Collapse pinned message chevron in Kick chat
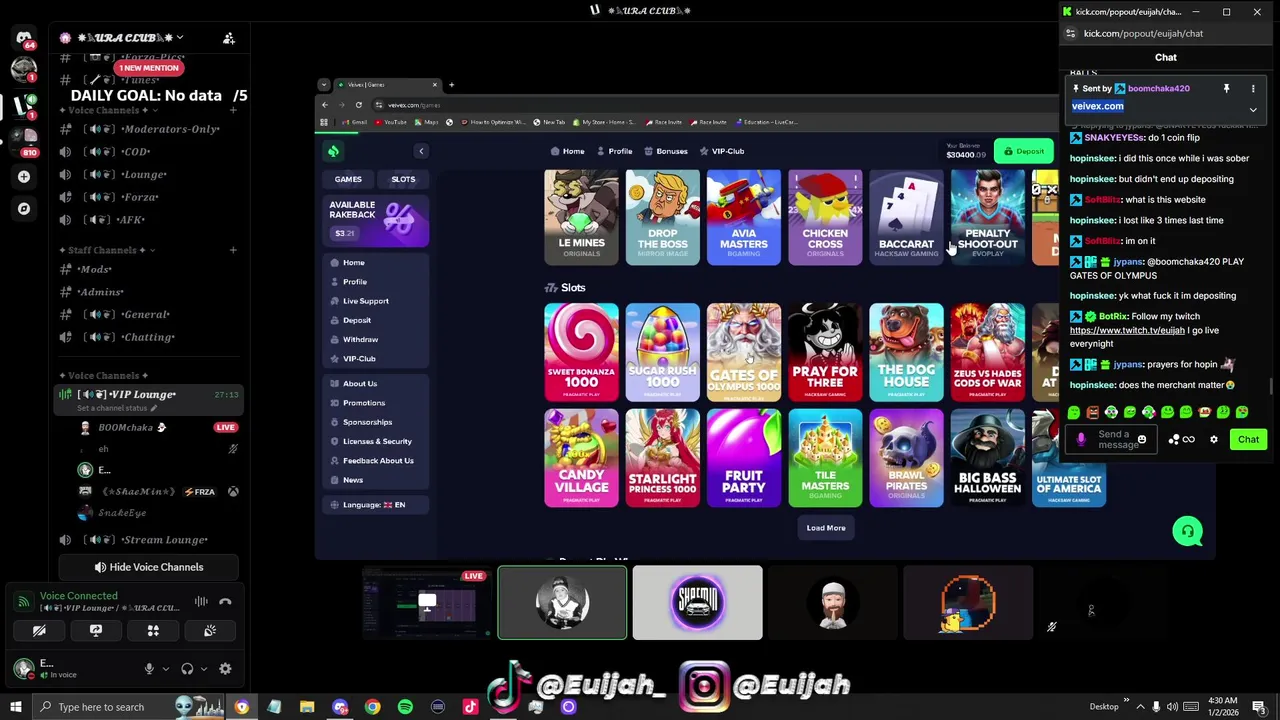Viewport: 1280px width, 720px height. [x=1253, y=110]
